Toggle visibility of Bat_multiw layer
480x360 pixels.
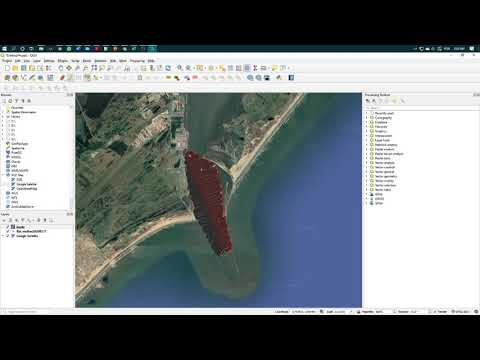click(x=8, y=231)
